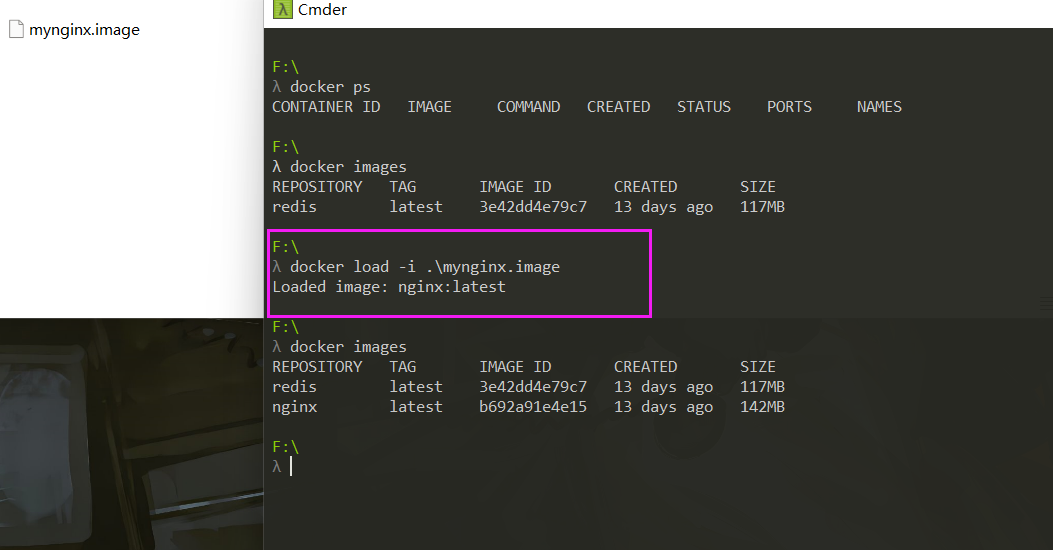Click the active prompt cursor line
This screenshot has height=550, width=1053.
(283, 467)
